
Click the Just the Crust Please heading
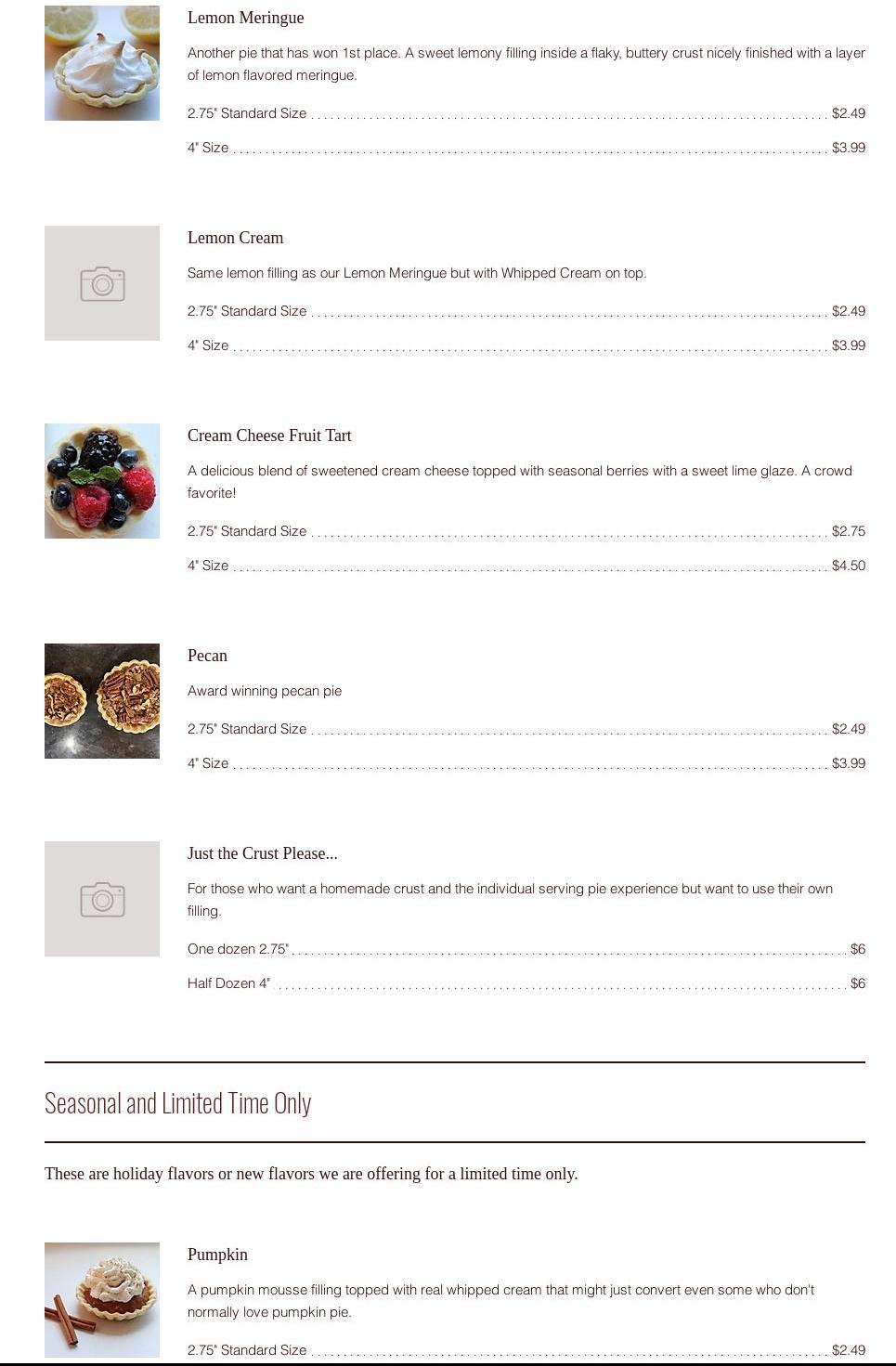(x=262, y=853)
